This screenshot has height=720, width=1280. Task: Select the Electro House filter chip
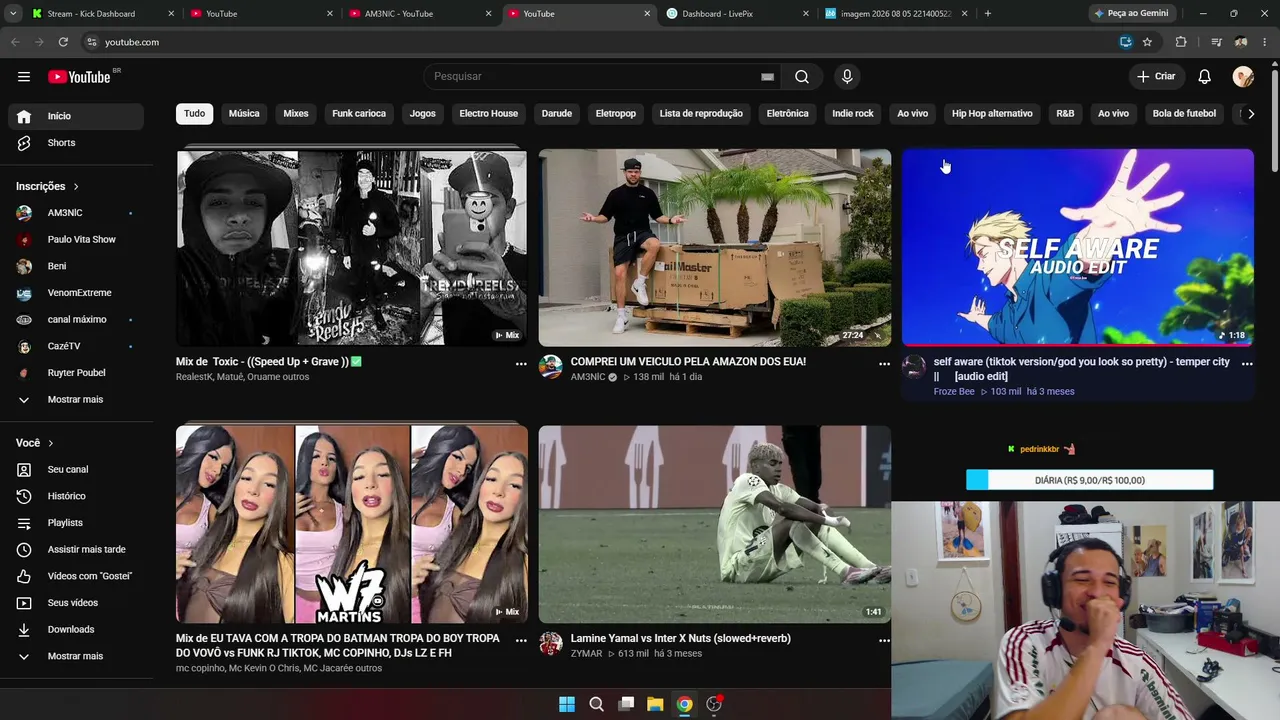point(489,114)
